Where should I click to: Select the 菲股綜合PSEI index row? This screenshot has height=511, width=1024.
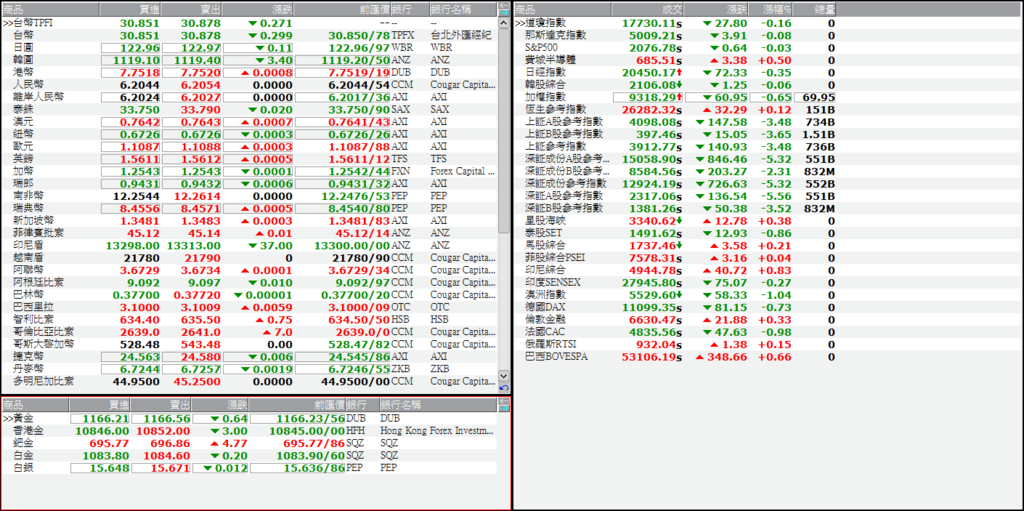click(675, 258)
